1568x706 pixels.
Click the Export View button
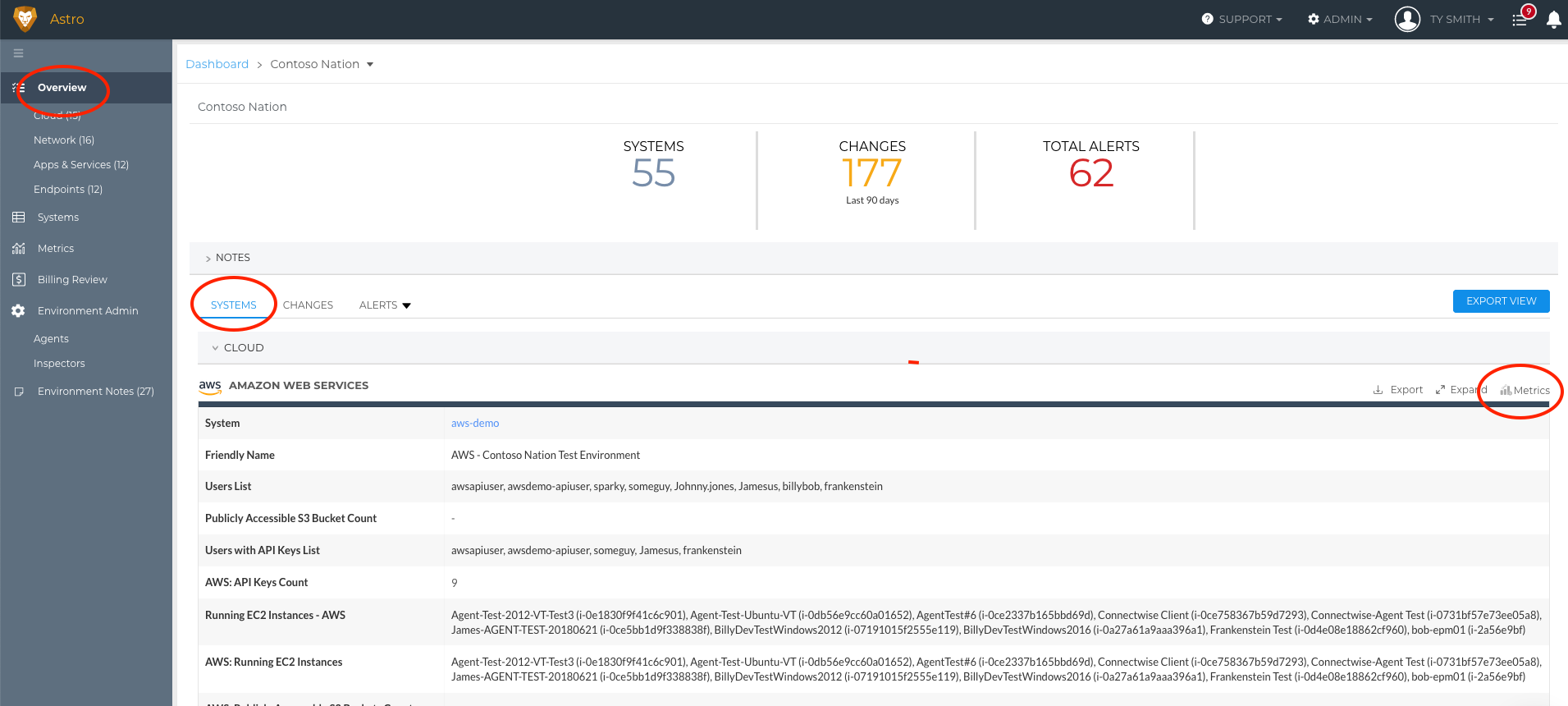(x=1502, y=301)
